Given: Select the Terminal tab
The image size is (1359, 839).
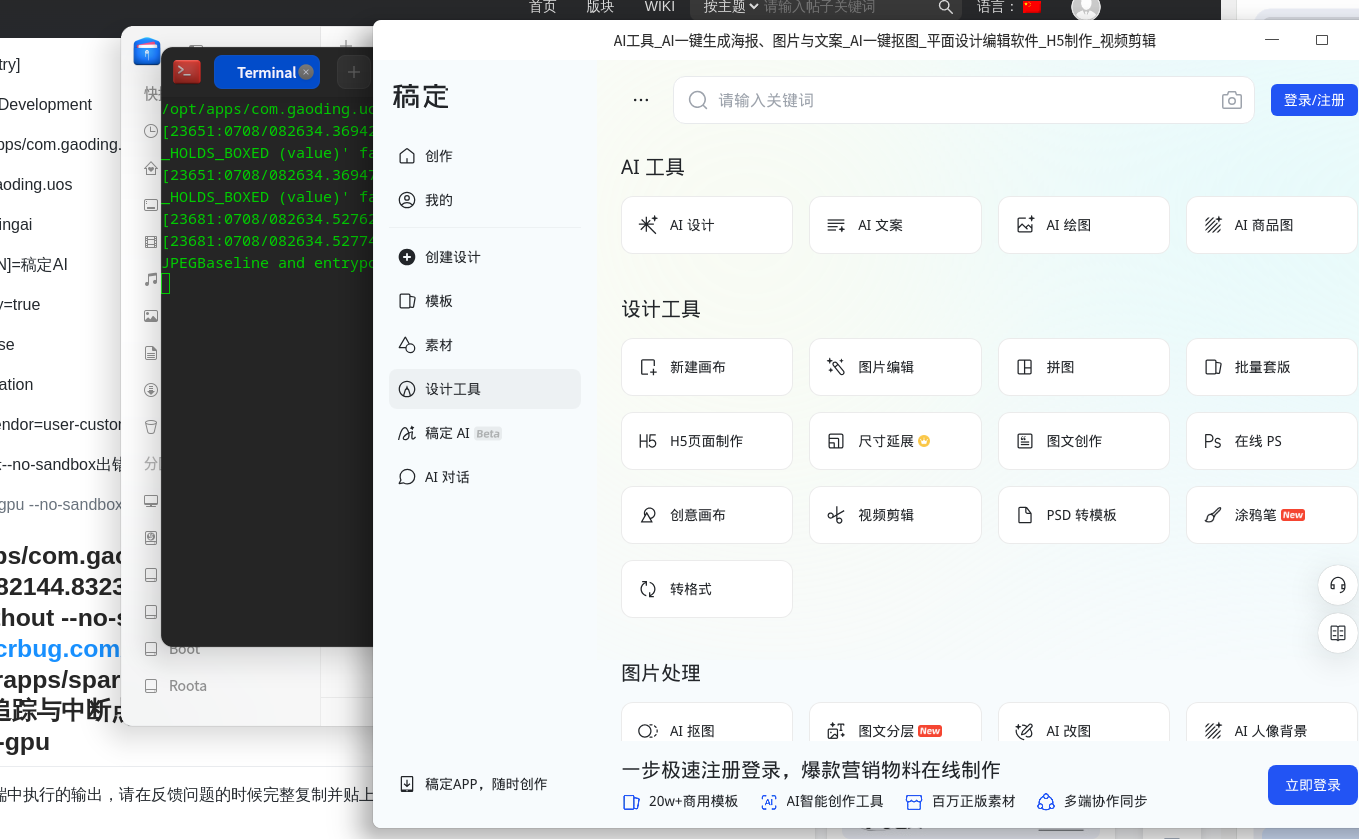Looking at the screenshot, I should [266, 72].
